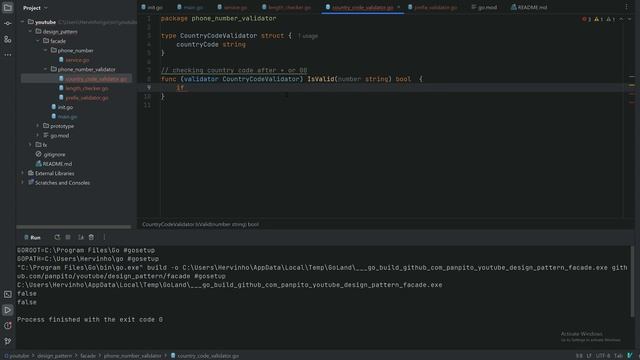Click the Run console vertical scrollbar
This screenshot has width=640, height=360.
(632, 281)
